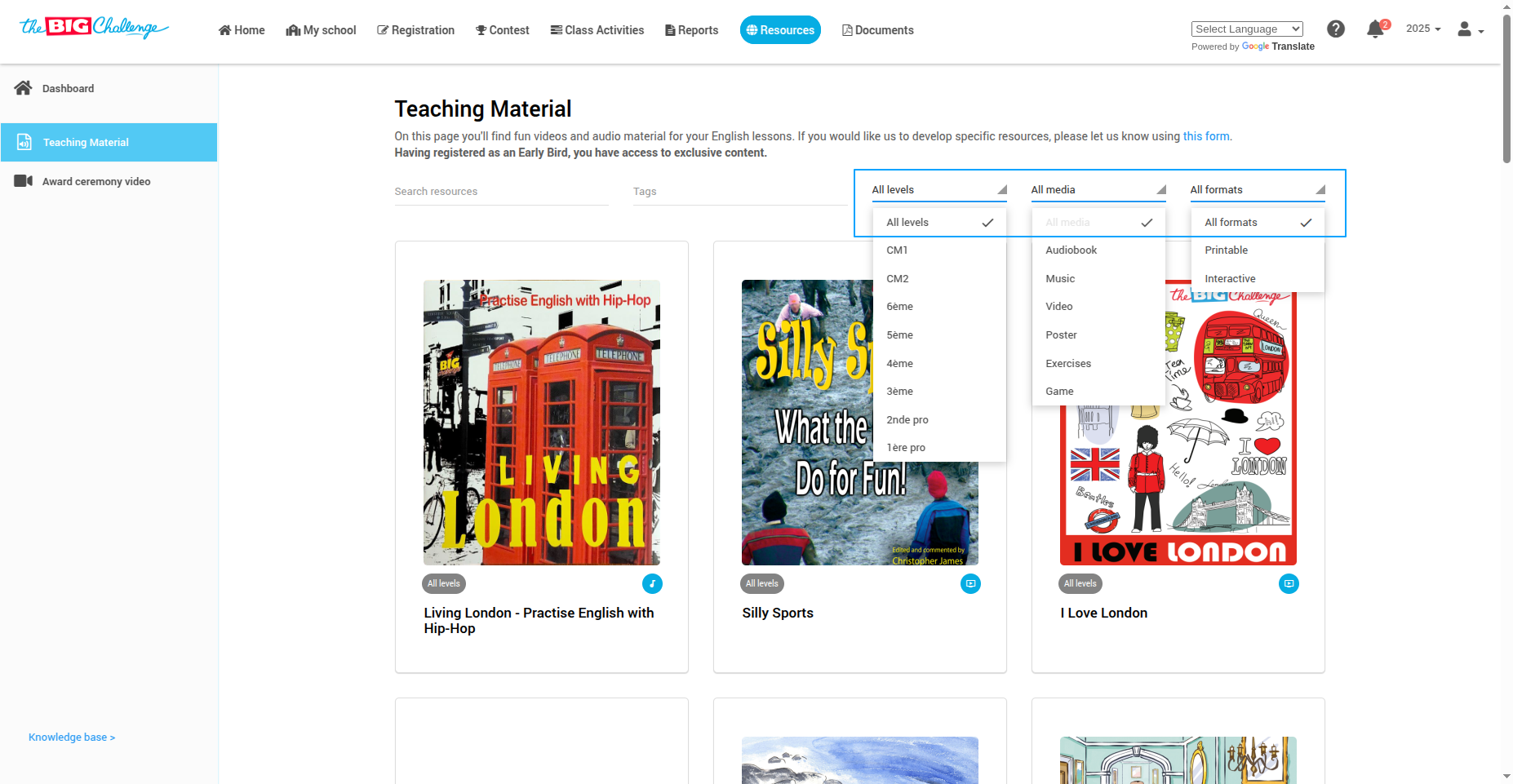Collapse the All formats dropdown header
Image resolution: width=1513 pixels, height=784 pixels.
(x=1258, y=190)
